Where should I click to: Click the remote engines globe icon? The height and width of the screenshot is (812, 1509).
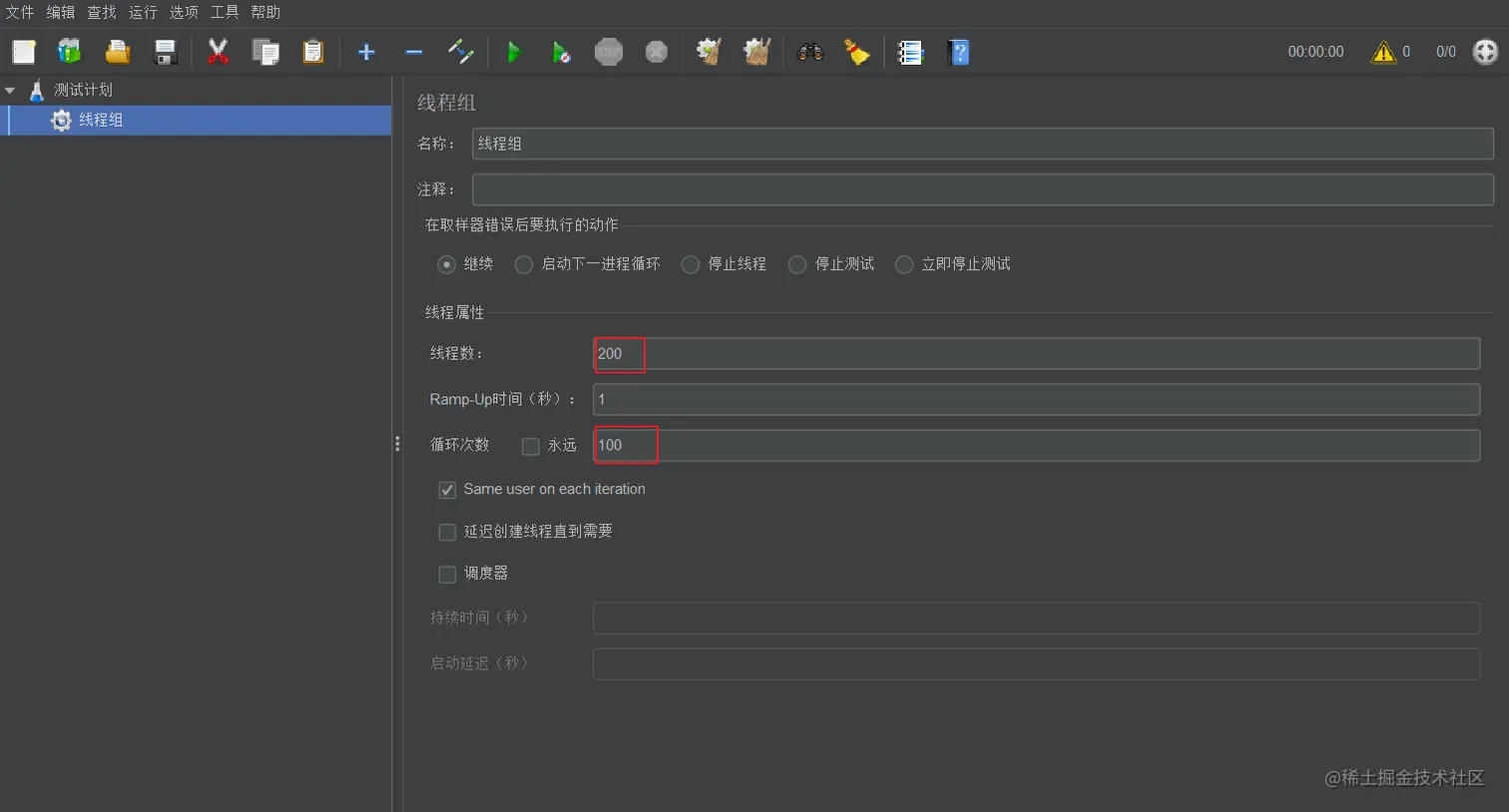tap(1486, 52)
